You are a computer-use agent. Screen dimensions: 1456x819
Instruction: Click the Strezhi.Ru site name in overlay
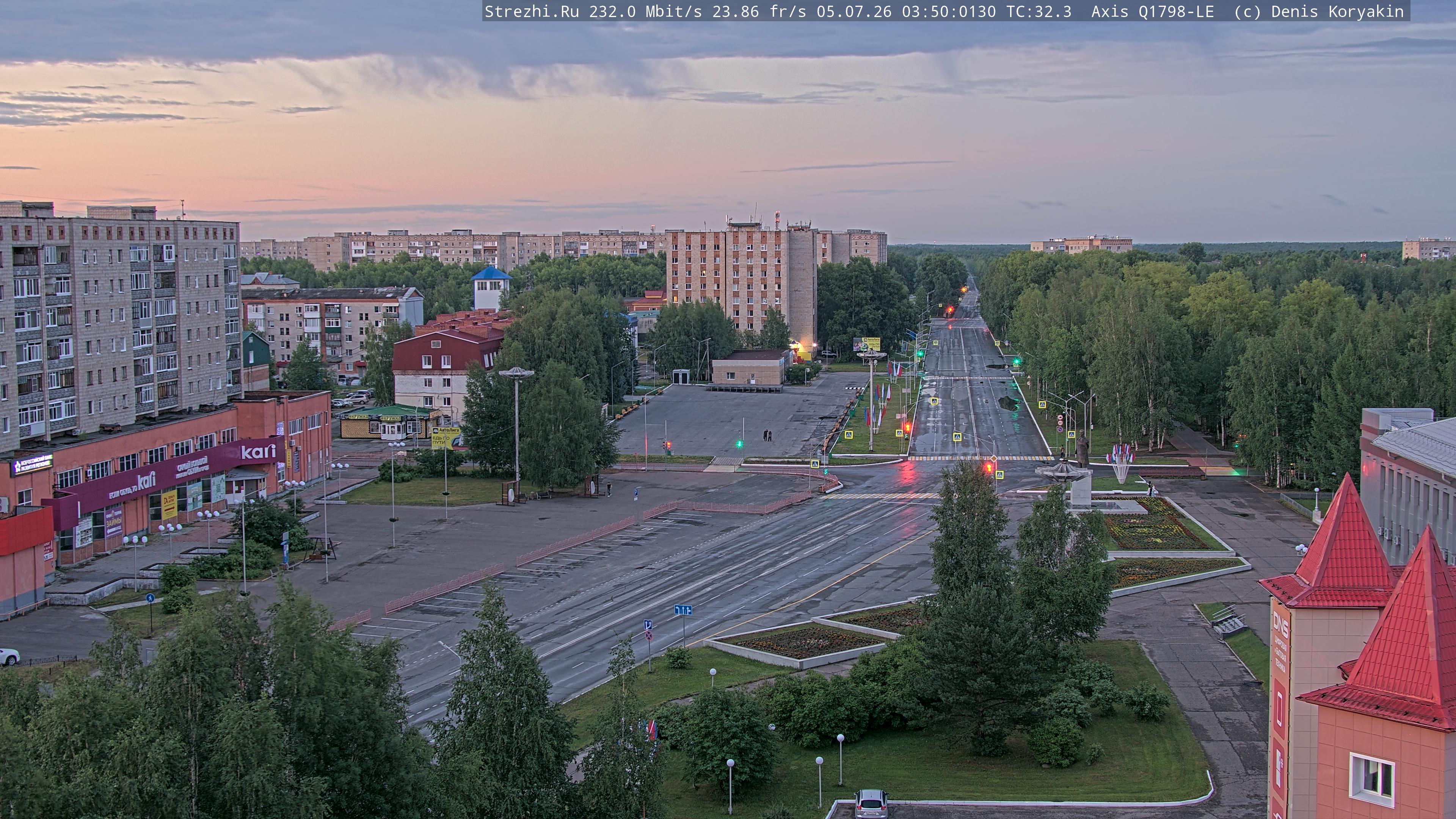(532, 11)
